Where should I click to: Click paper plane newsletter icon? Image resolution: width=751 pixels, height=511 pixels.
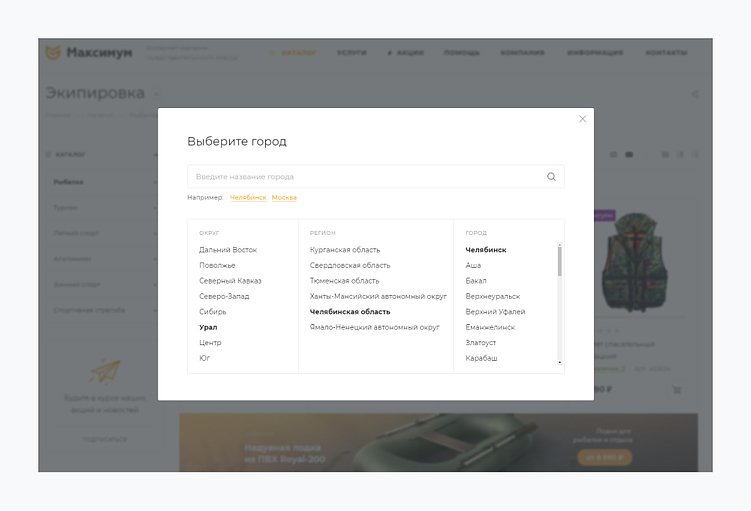pos(104,371)
